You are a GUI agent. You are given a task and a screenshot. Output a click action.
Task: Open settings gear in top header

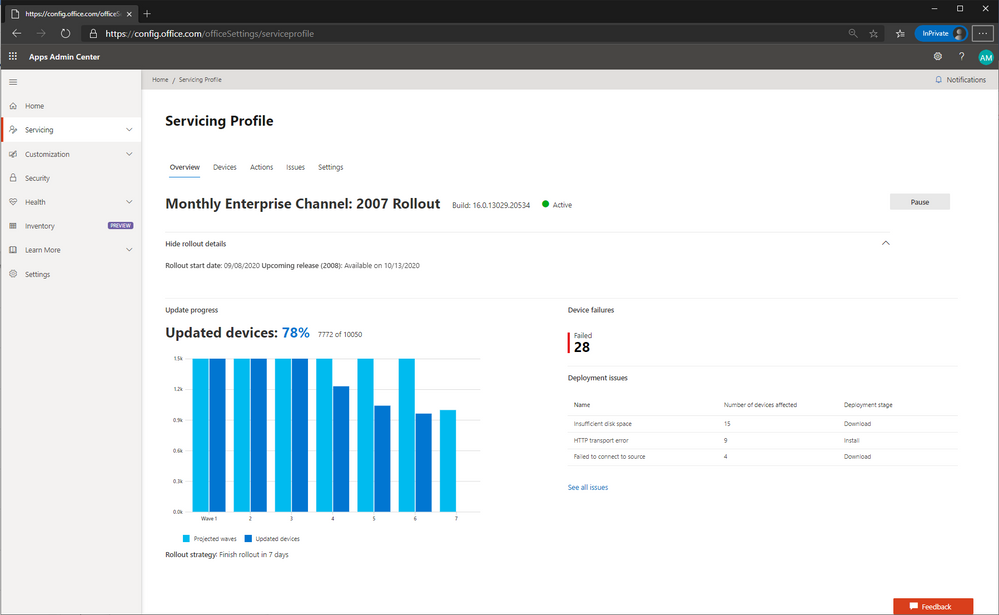pos(938,57)
